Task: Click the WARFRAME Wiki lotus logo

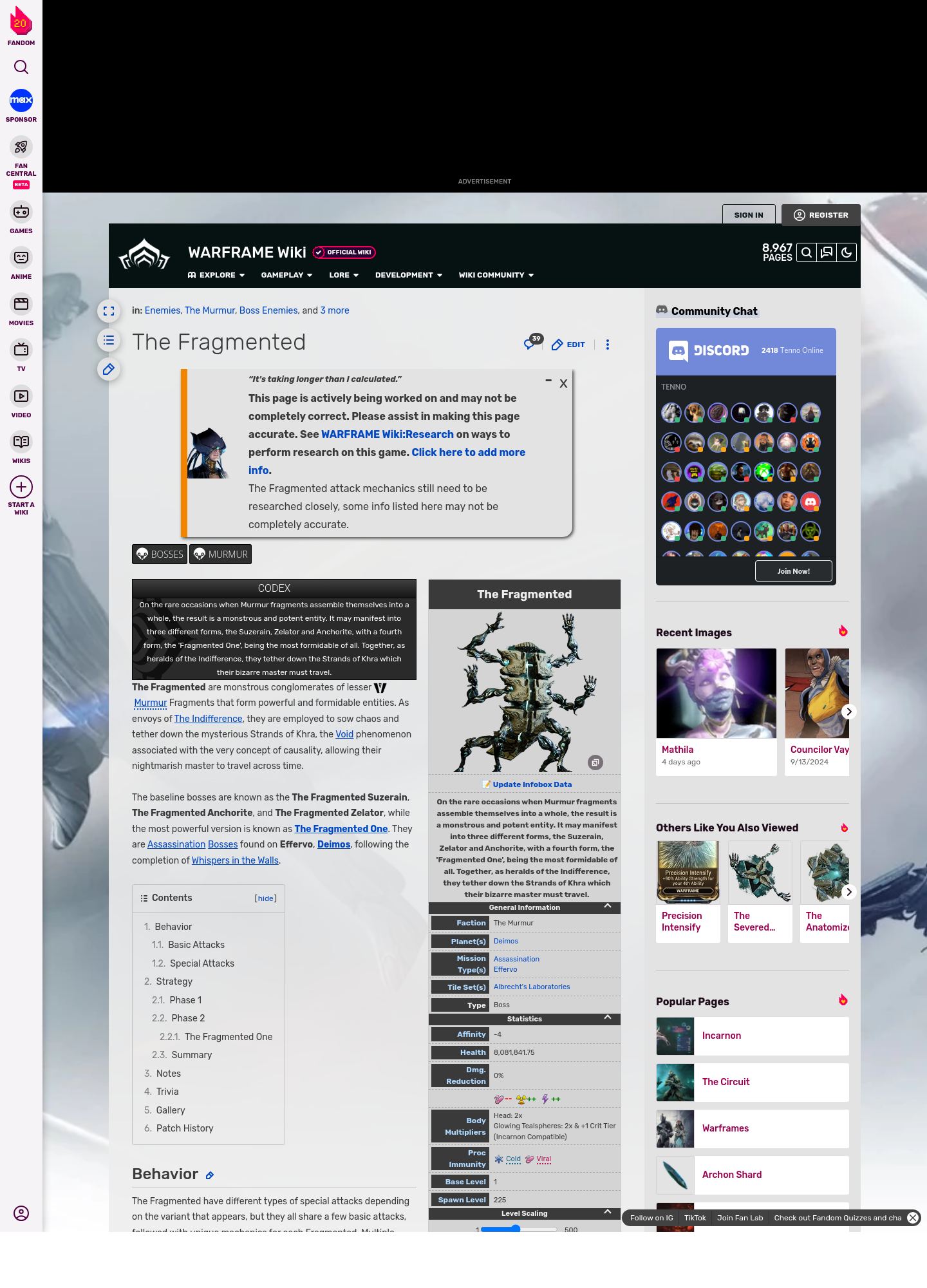Action: coord(144,256)
